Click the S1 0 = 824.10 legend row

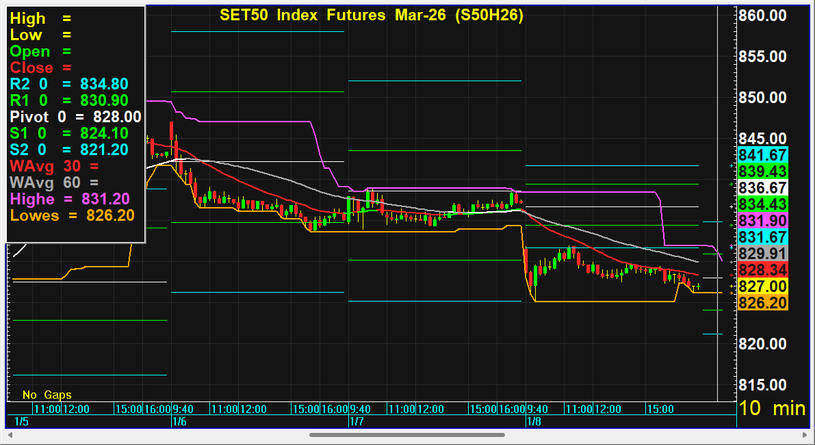click(x=69, y=132)
